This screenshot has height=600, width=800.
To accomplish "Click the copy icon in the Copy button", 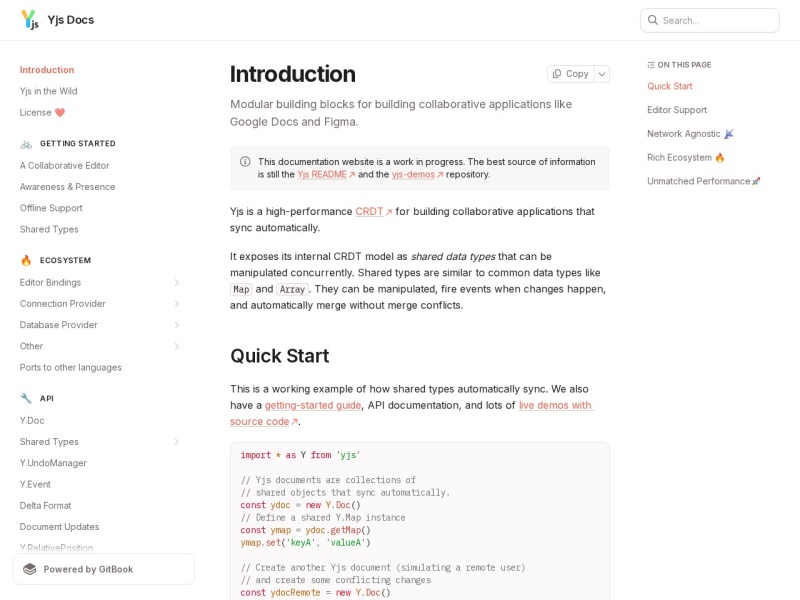I will (x=557, y=73).
